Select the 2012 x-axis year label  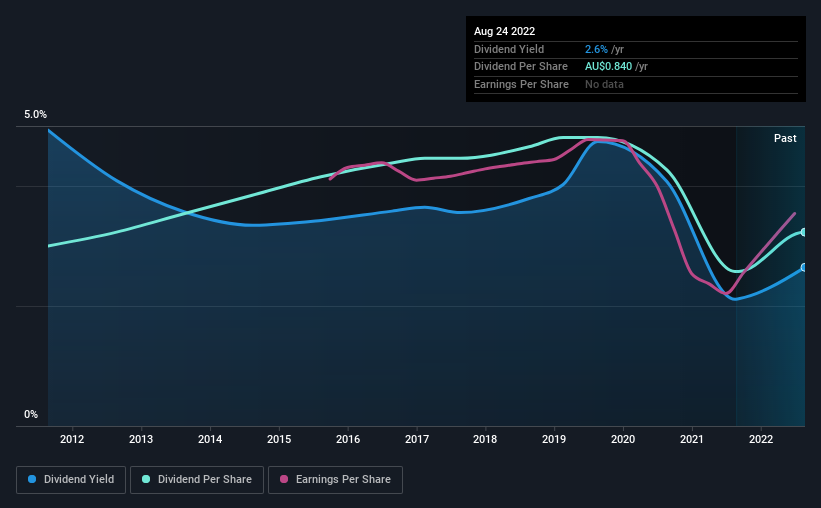[x=71, y=439]
